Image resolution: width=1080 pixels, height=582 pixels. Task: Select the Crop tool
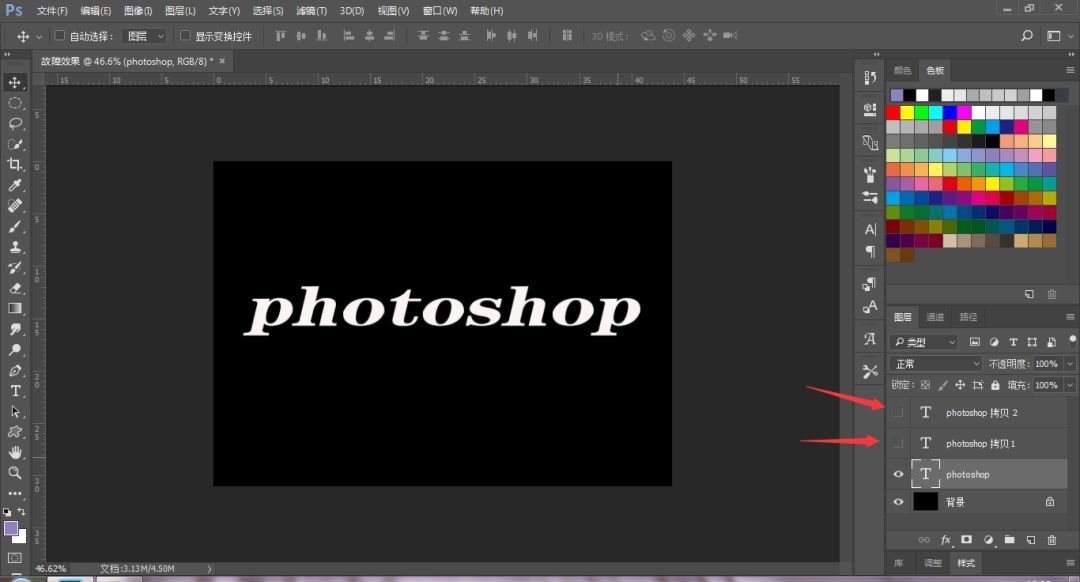(x=15, y=164)
